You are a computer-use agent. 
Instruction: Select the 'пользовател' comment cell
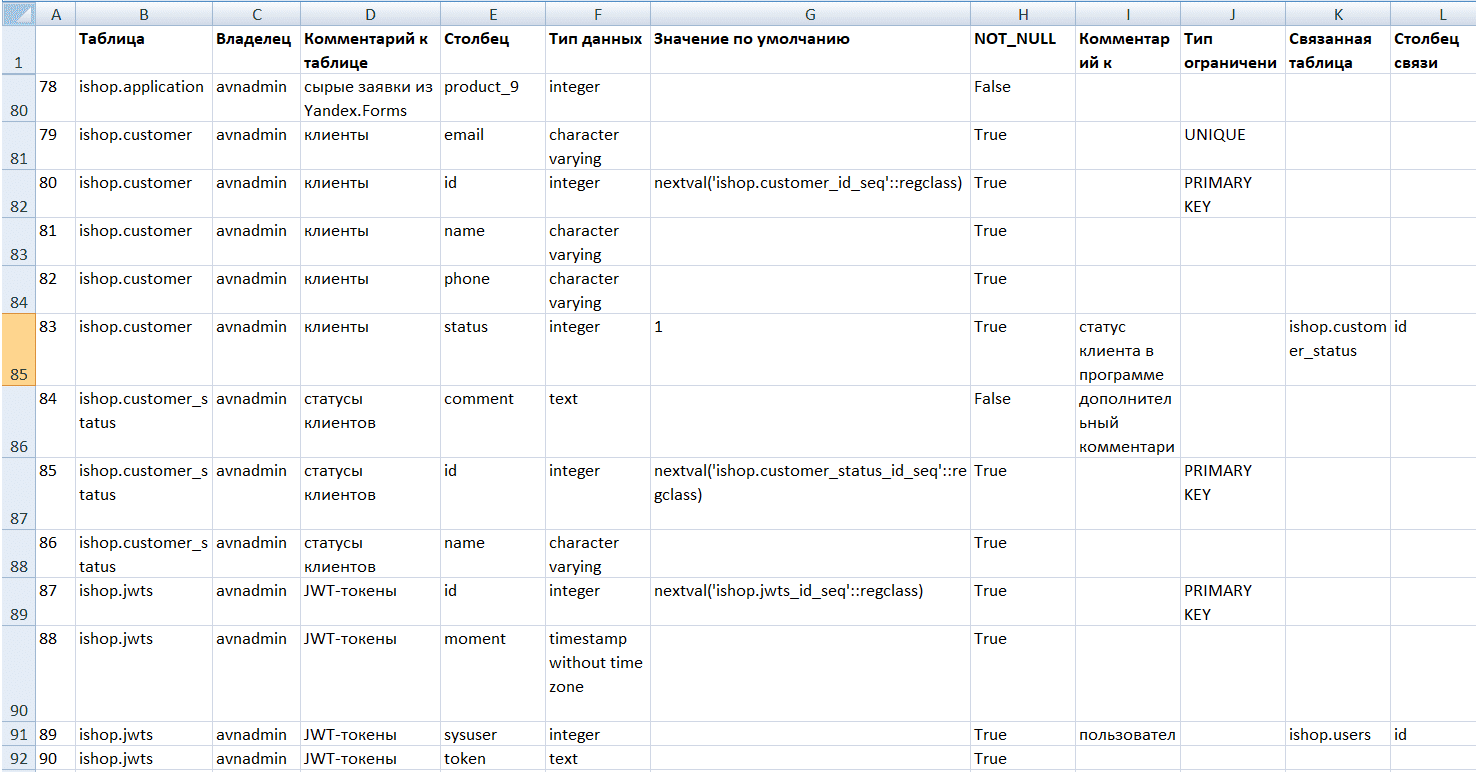(x=1127, y=734)
